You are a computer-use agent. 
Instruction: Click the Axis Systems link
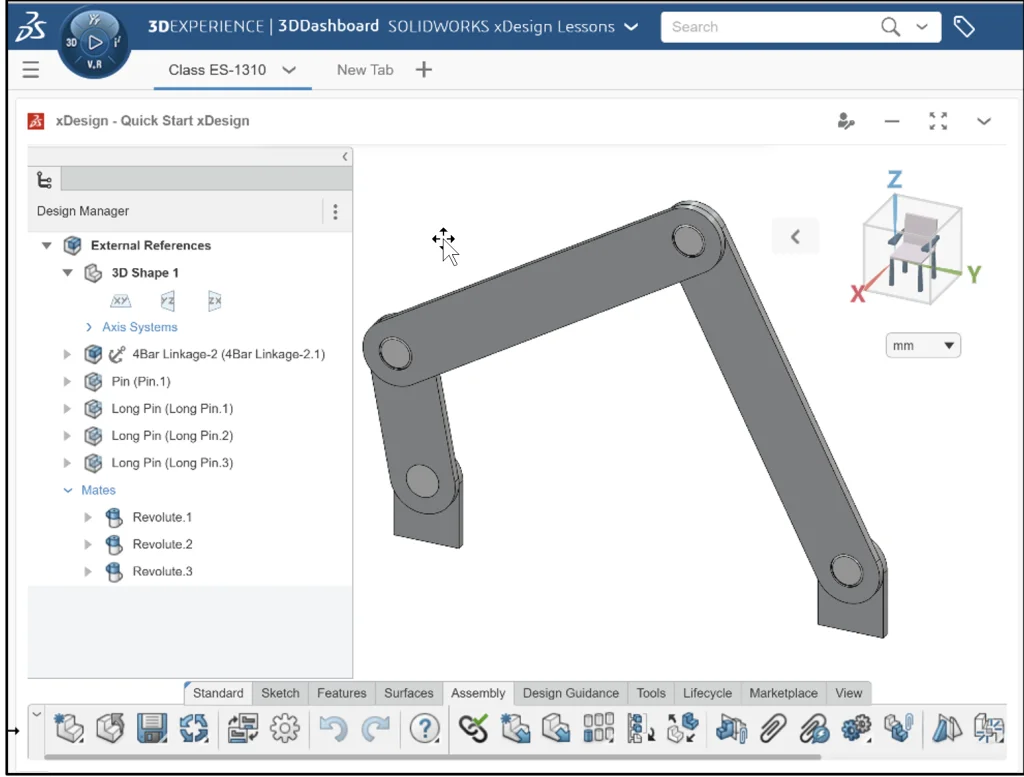[140, 327]
